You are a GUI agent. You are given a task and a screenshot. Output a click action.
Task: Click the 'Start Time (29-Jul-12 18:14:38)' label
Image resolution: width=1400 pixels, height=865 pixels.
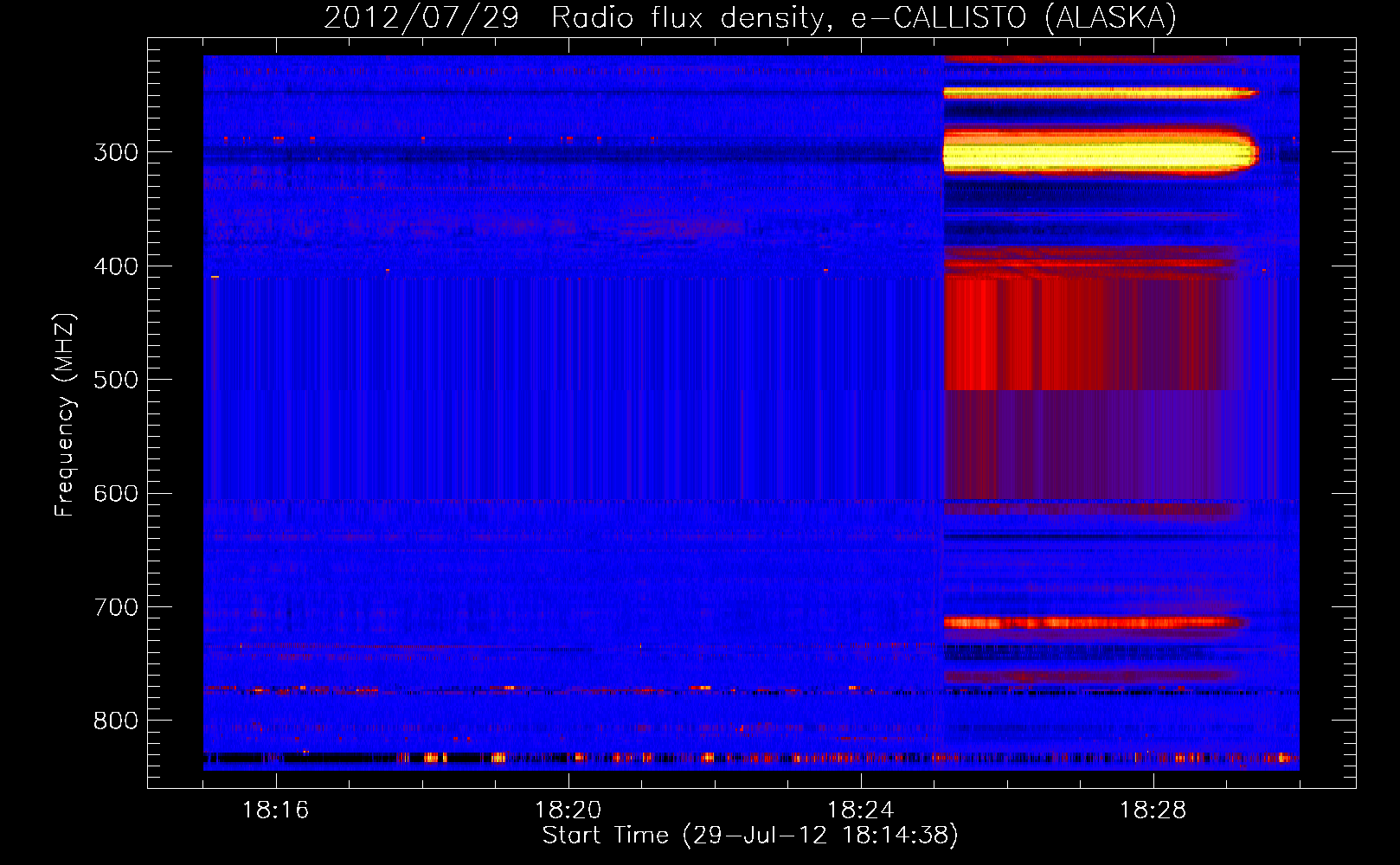tap(750, 836)
